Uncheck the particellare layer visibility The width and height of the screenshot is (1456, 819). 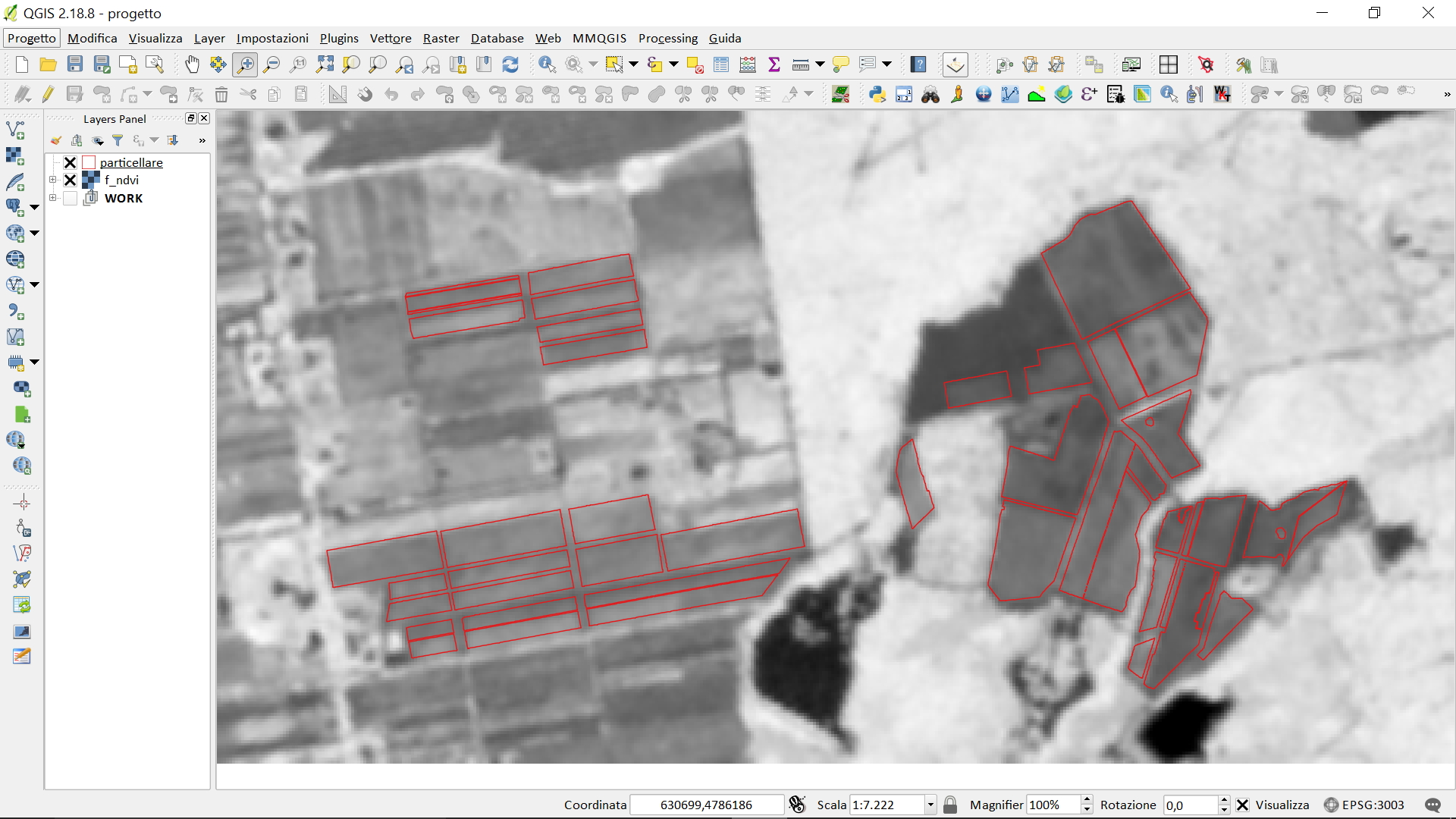pos(71,162)
